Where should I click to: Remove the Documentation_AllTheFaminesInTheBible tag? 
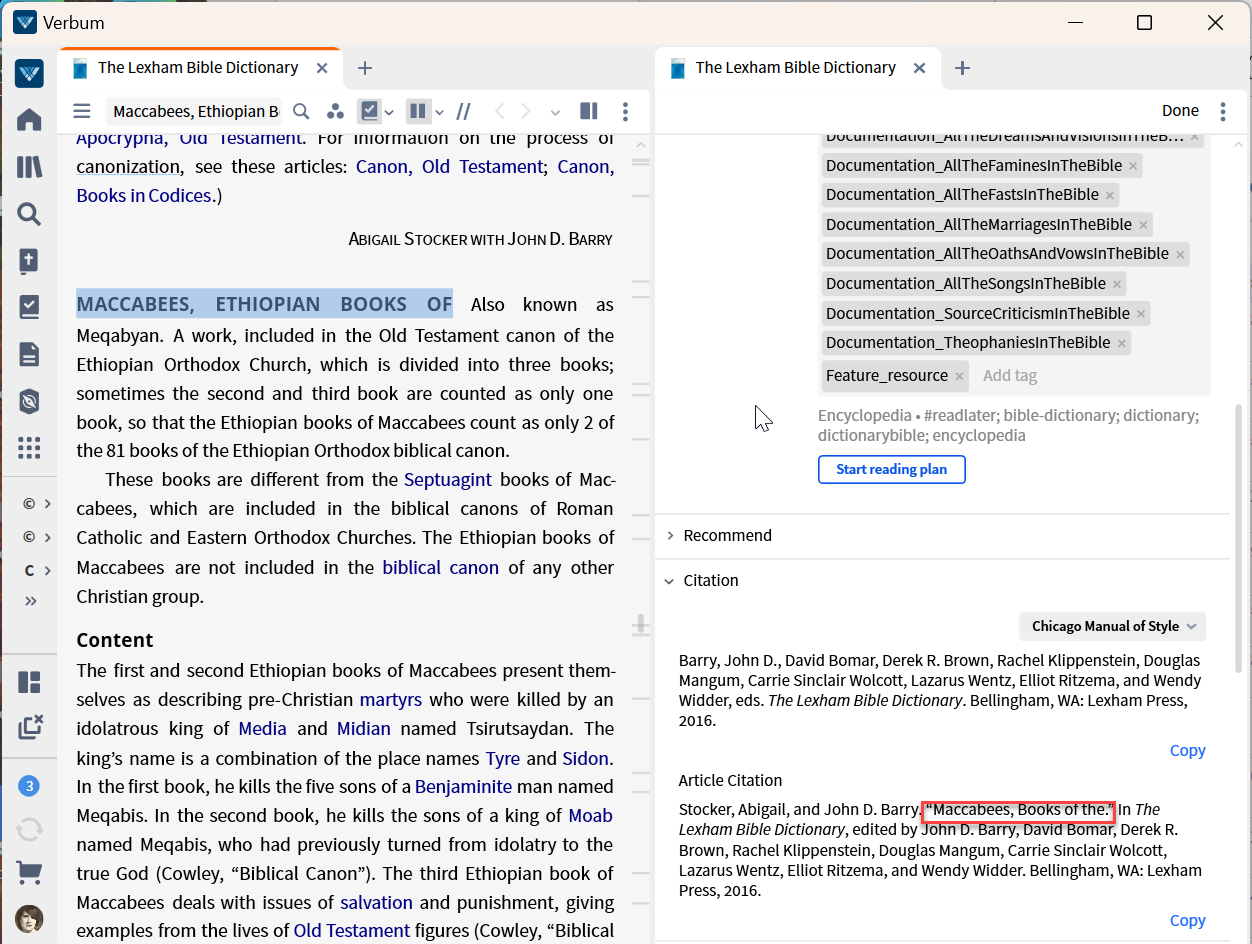[1132, 166]
